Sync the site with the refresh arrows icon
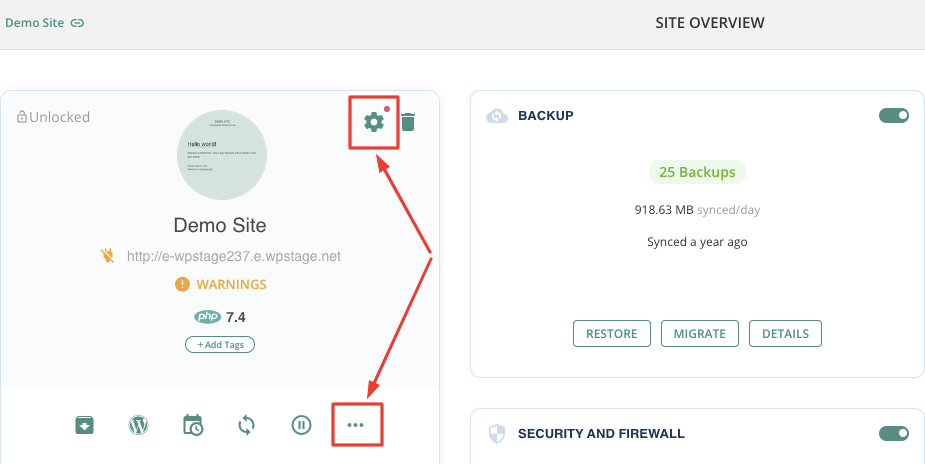This screenshot has height=464, width=925. click(x=247, y=424)
